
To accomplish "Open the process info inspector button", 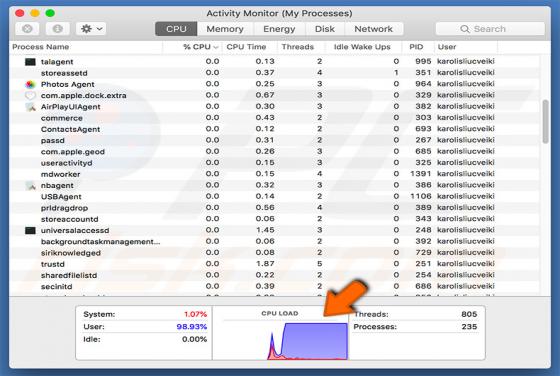I will 58,29.
